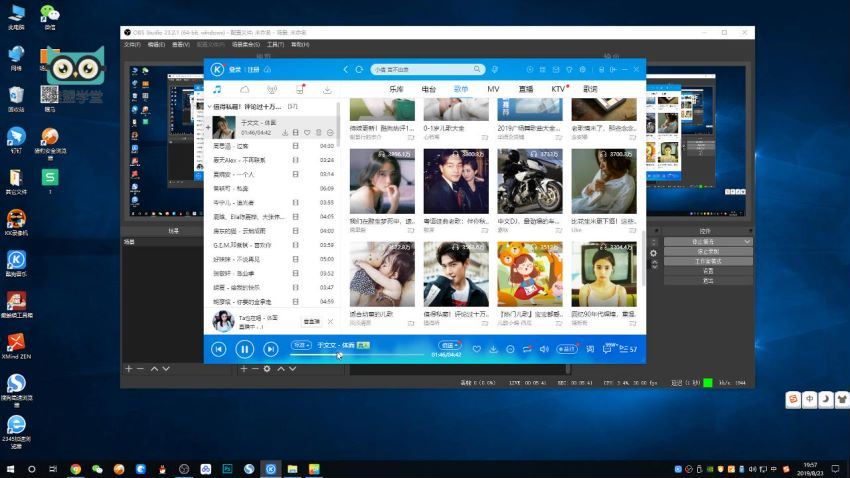The width and height of the screenshot is (850, 478).
Task: Open the sound quality dropdown in player bar
Action: [449, 345]
